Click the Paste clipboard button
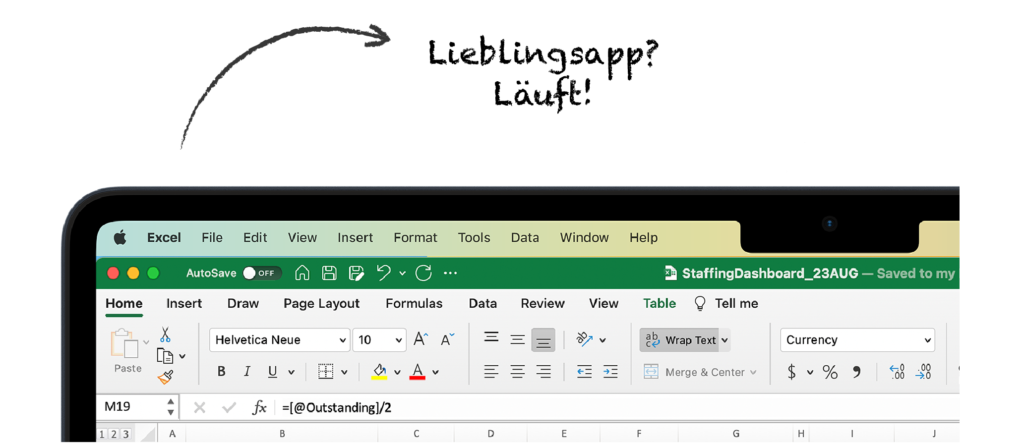1024x443 pixels. click(x=127, y=351)
